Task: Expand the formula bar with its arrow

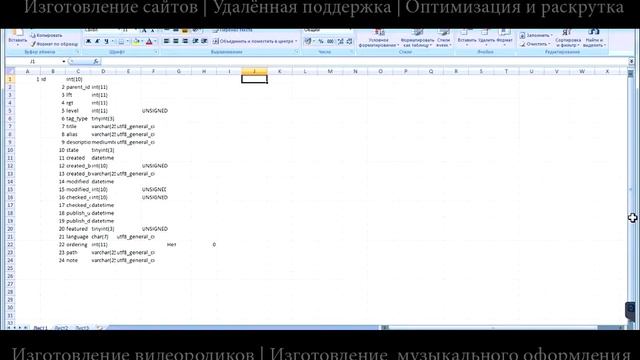Action: pyautogui.click(x=631, y=62)
